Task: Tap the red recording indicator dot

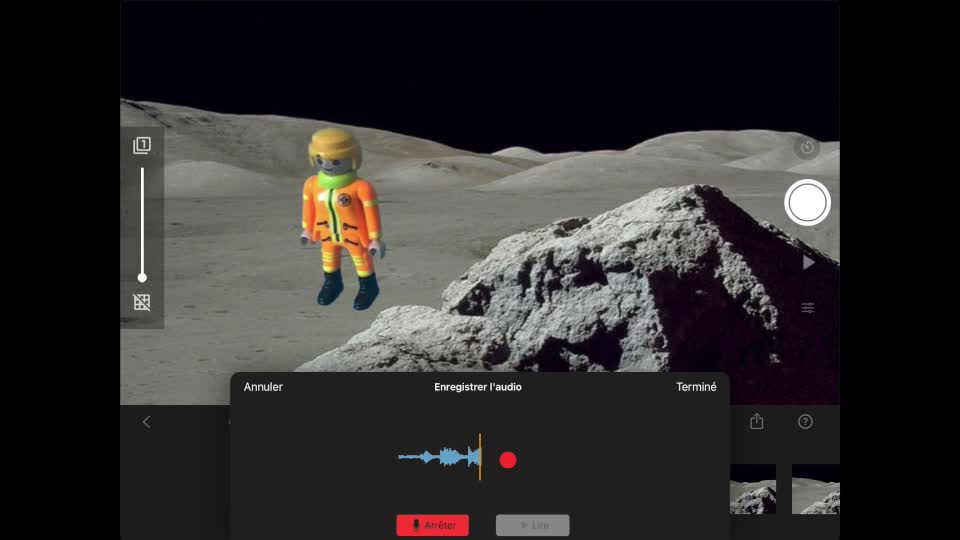Action: point(508,460)
